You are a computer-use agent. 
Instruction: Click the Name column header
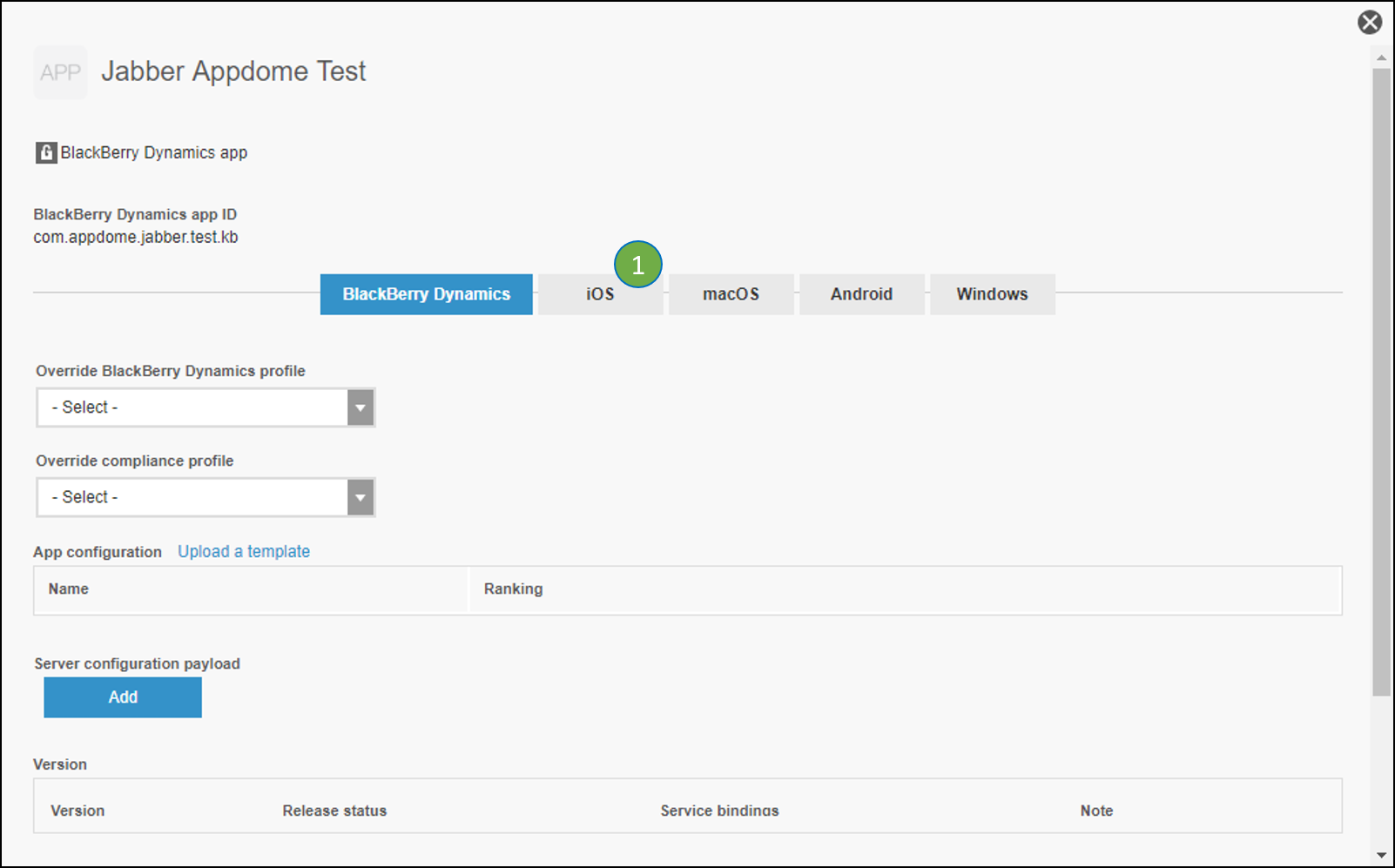[68, 589]
